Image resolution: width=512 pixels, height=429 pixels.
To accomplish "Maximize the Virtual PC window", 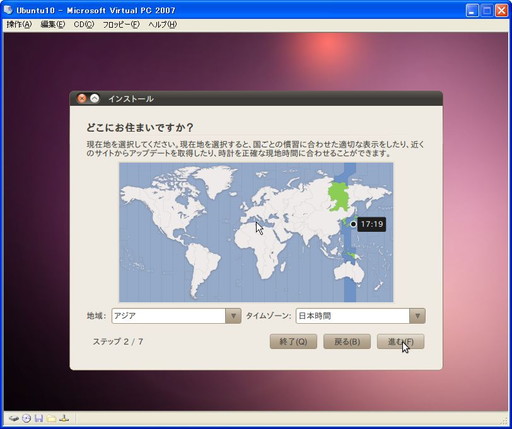I will (487, 11).
